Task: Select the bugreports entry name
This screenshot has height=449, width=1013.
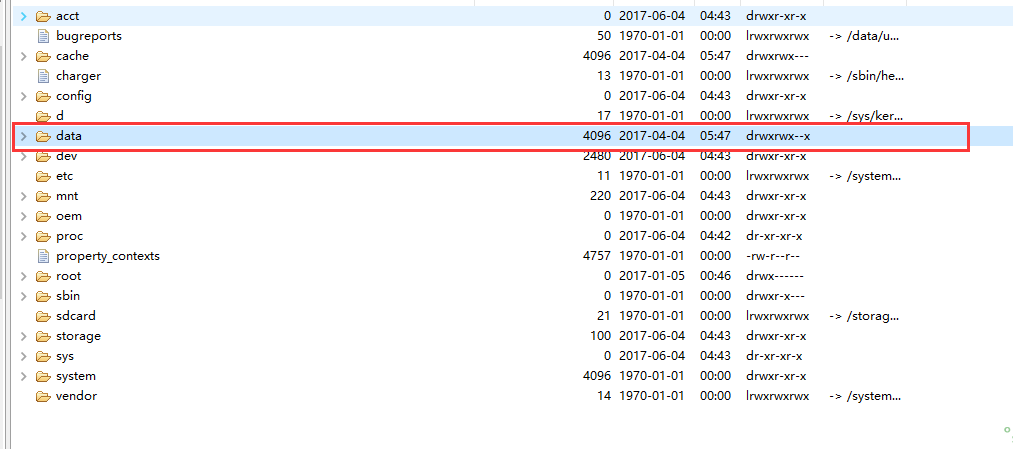Action: click(89, 36)
